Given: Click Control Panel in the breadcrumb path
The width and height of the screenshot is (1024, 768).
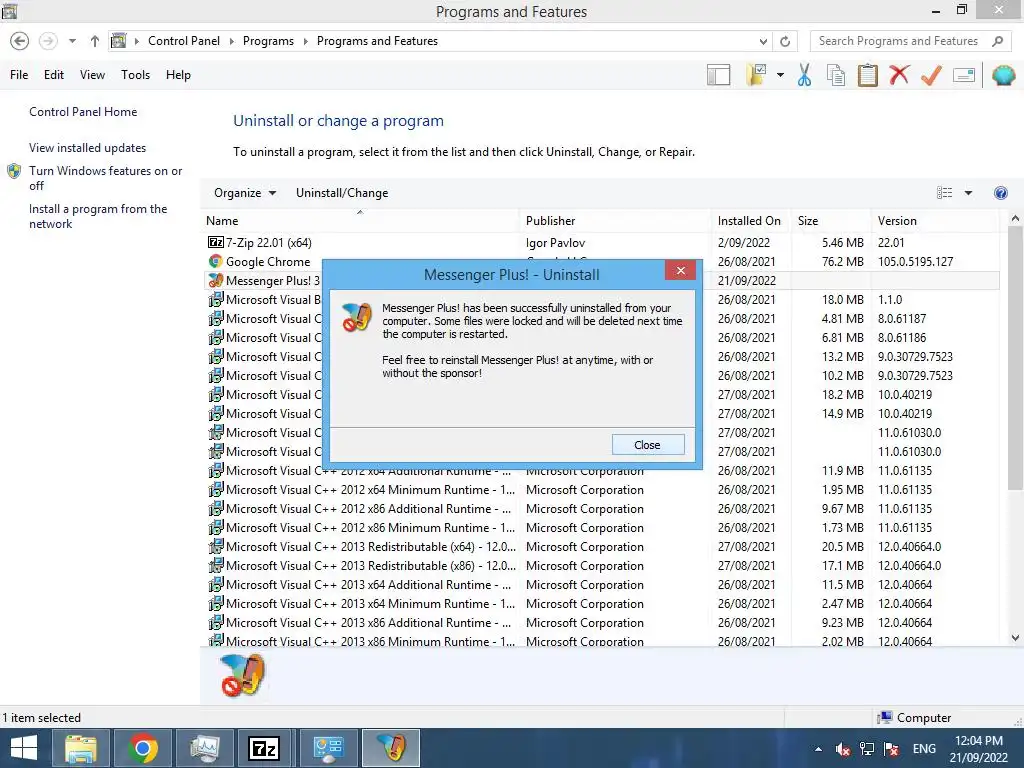Looking at the screenshot, I should (184, 41).
